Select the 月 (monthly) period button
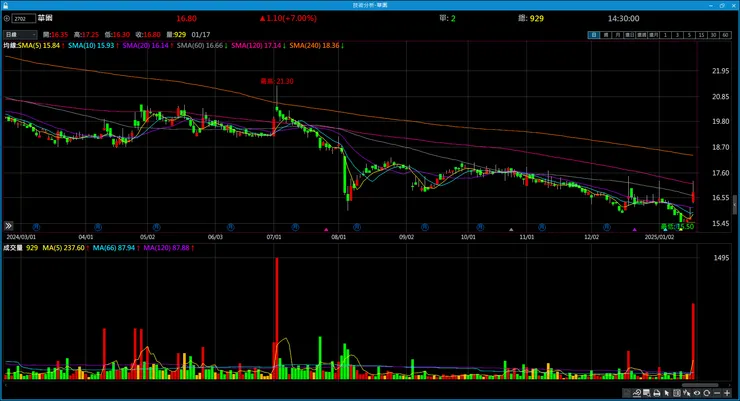The width and height of the screenshot is (740, 401). [x=617, y=35]
